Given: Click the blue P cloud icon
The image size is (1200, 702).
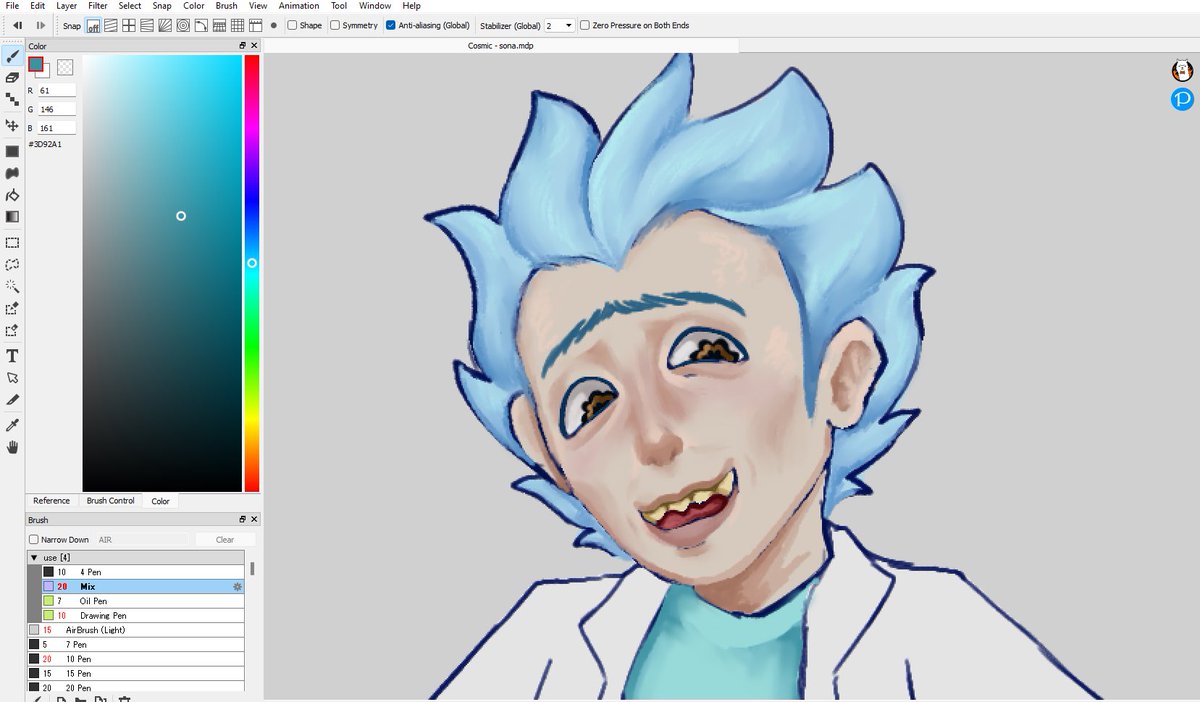Looking at the screenshot, I should [1183, 99].
